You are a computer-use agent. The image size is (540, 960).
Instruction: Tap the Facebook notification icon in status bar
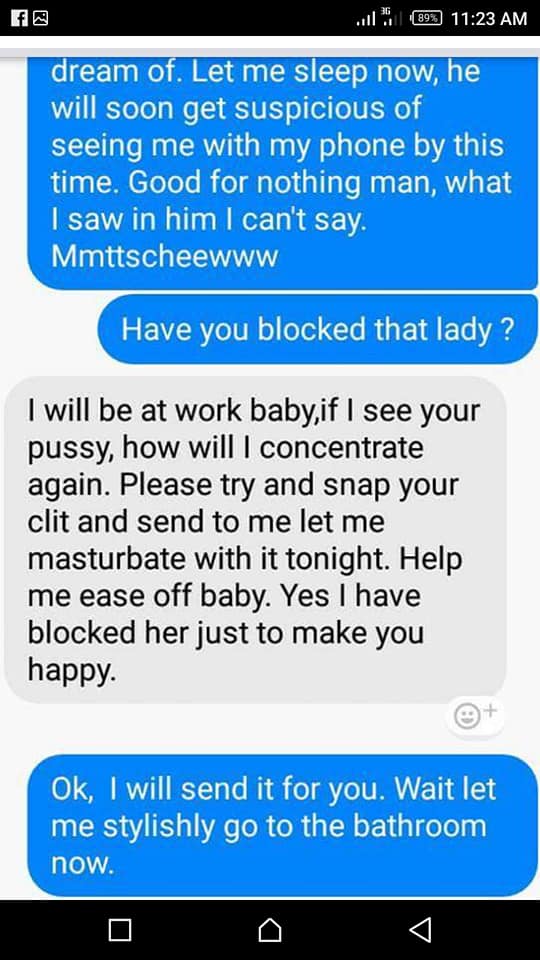click(x=20, y=19)
